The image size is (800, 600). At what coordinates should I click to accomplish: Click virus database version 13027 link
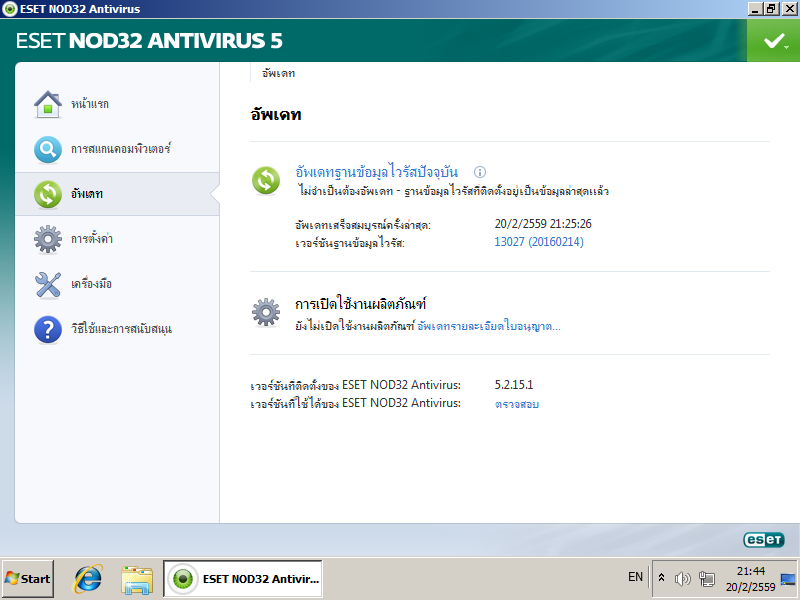(539, 242)
